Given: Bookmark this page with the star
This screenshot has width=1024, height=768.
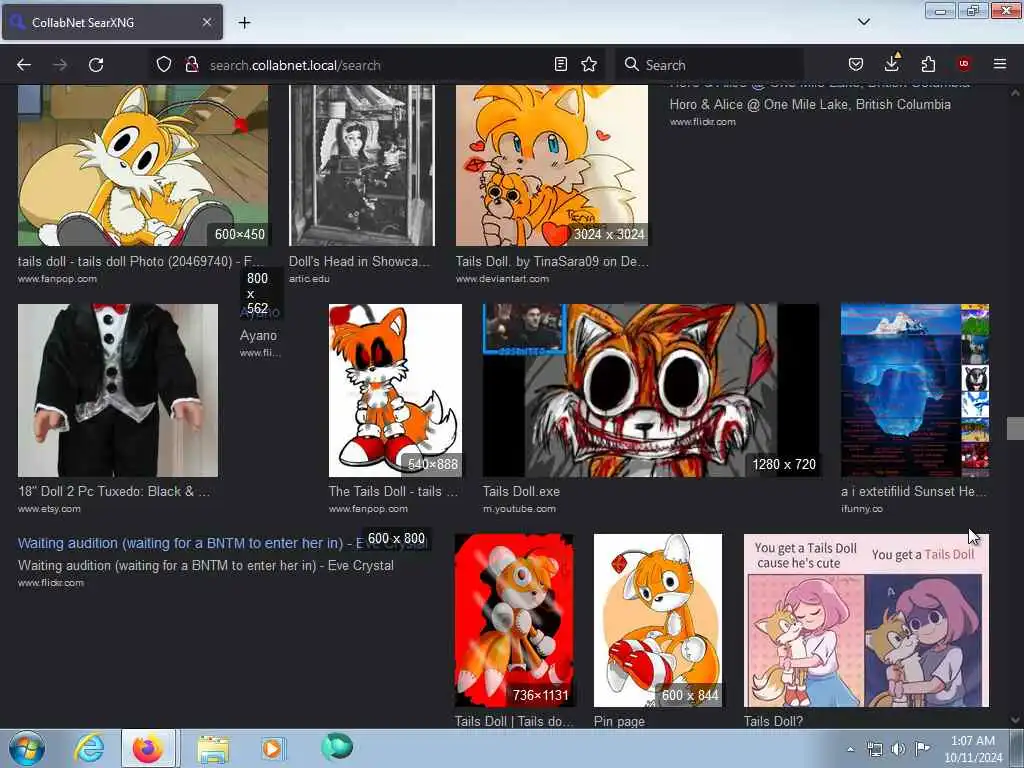Looking at the screenshot, I should [589, 64].
